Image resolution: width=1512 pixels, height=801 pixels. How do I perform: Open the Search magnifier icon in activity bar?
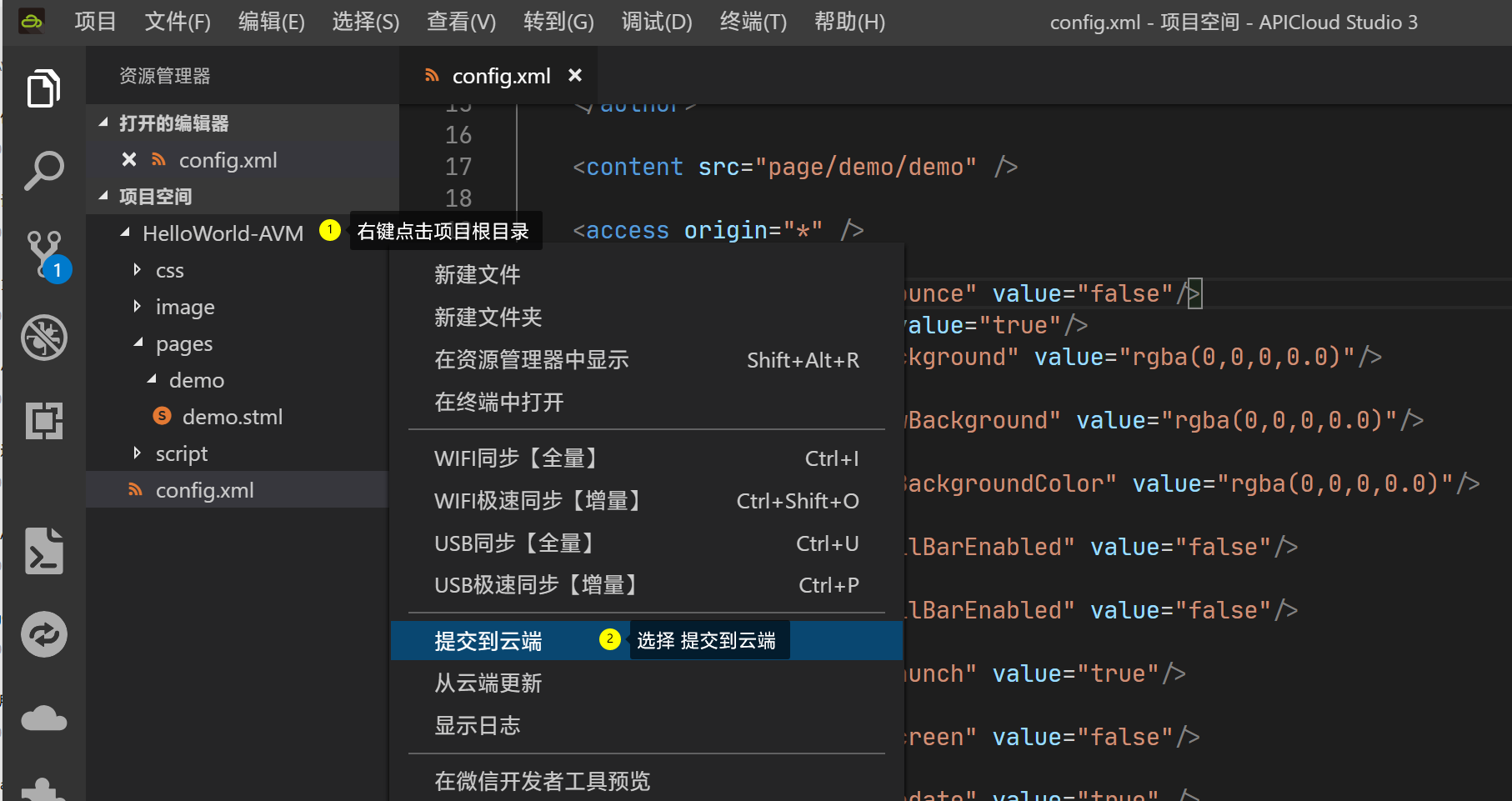click(43, 171)
